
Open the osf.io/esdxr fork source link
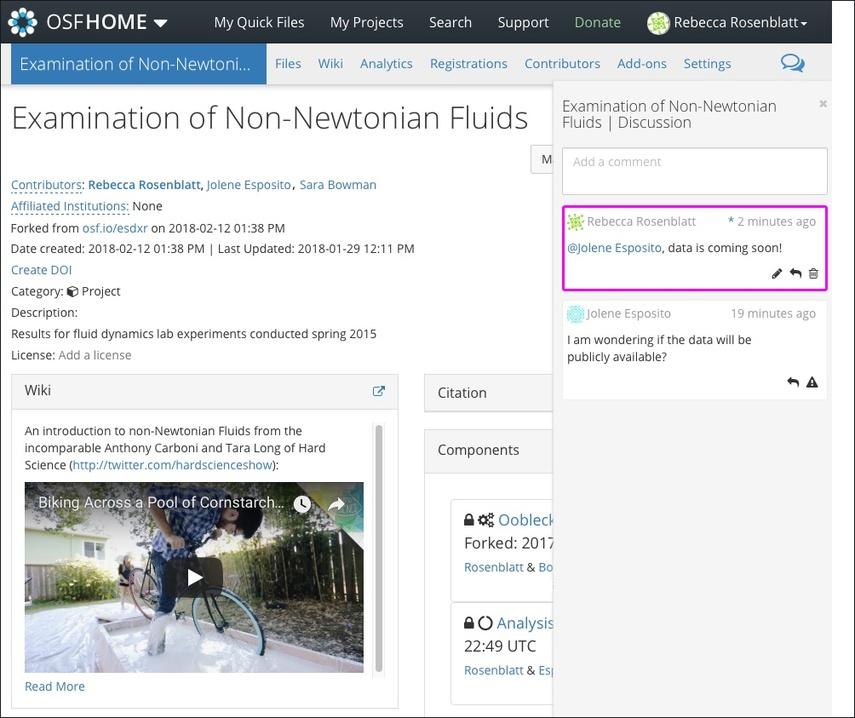pyautogui.click(x=115, y=228)
